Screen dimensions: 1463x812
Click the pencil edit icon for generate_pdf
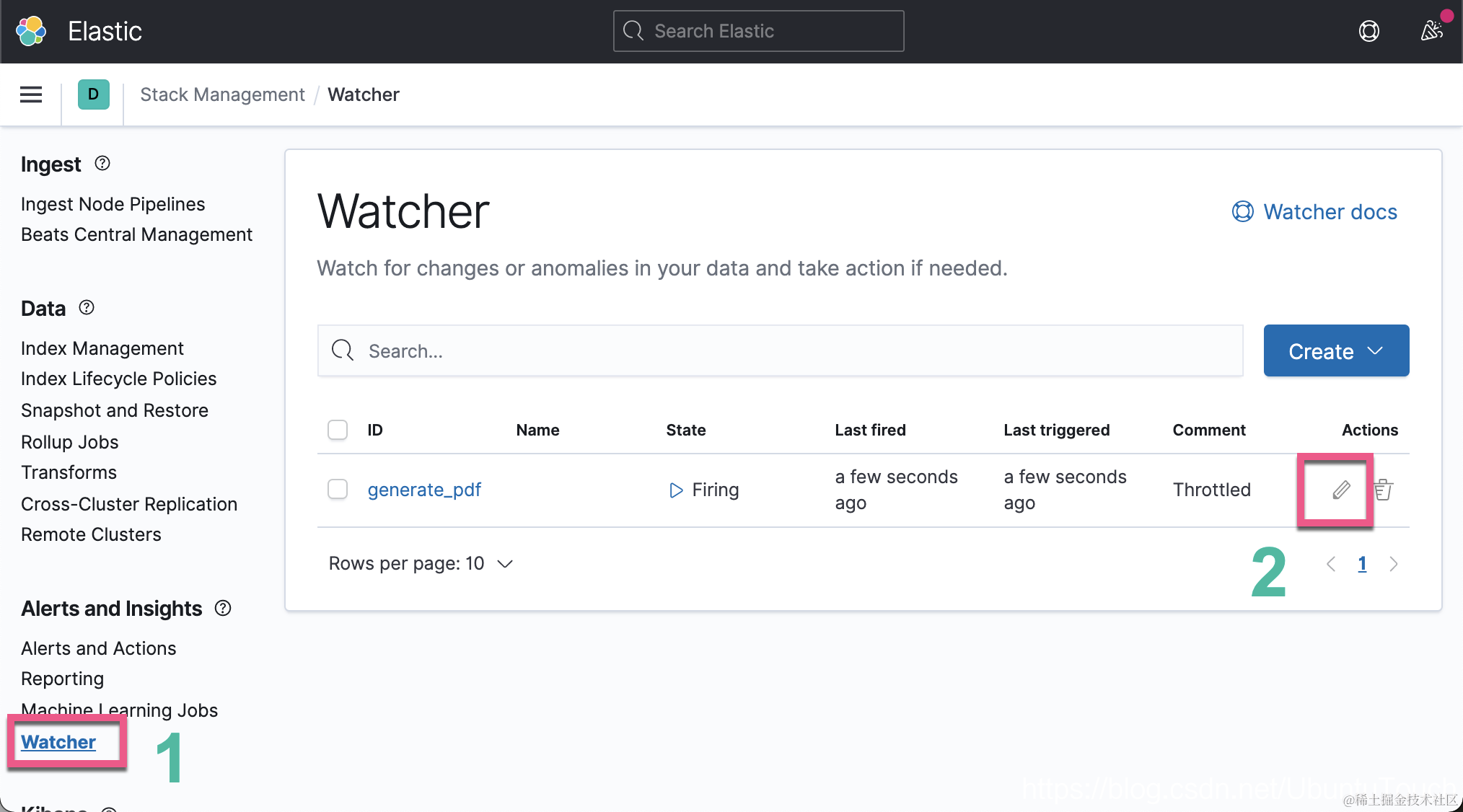point(1340,490)
